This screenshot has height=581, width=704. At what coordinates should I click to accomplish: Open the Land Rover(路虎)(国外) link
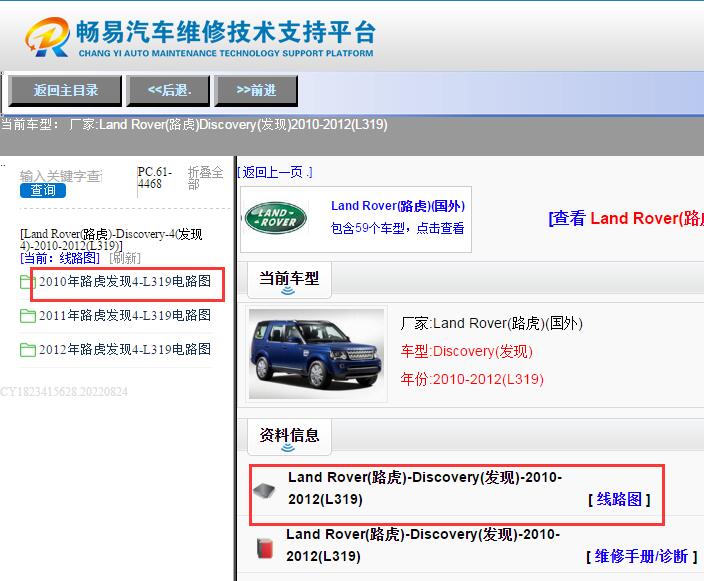[398, 206]
